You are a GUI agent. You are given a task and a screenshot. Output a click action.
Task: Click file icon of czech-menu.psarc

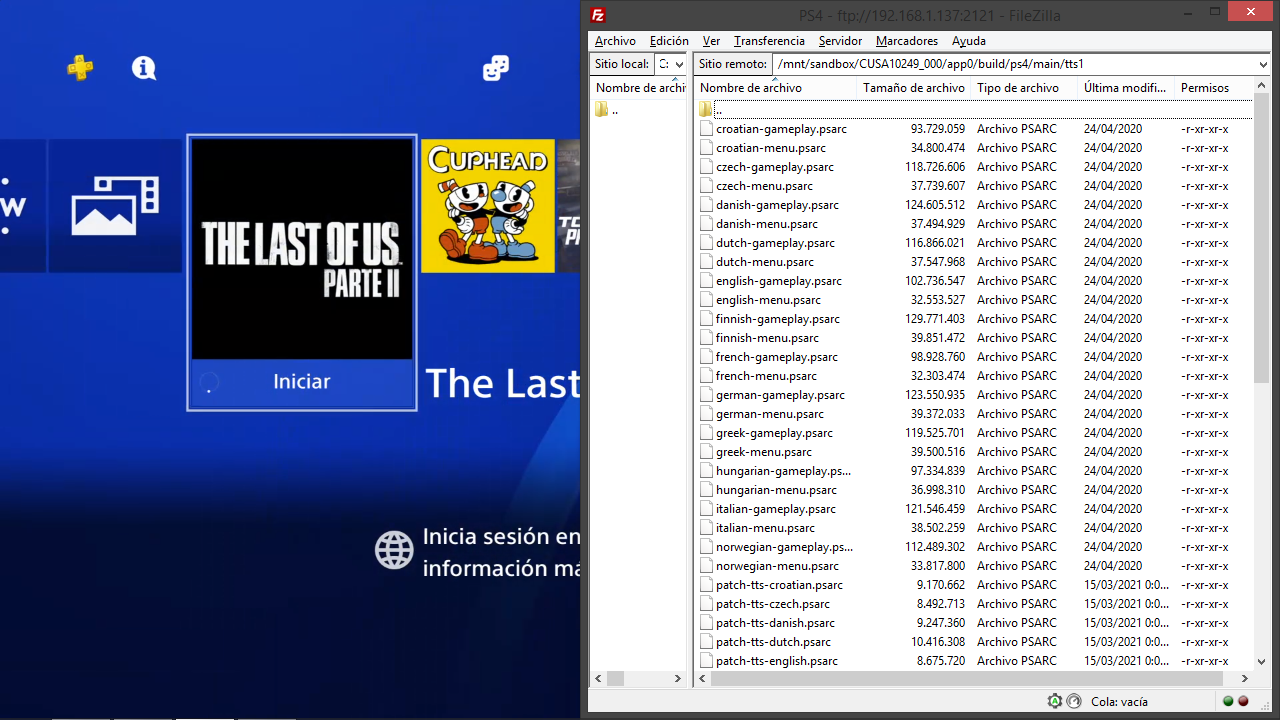click(x=707, y=186)
